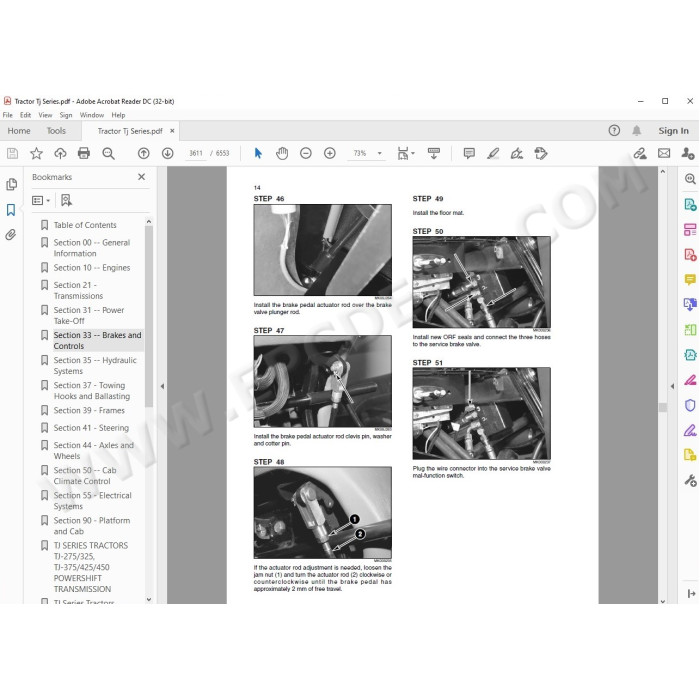Open Section 90 - Platform and Cab
700x700 pixels.
tap(92, 525)
